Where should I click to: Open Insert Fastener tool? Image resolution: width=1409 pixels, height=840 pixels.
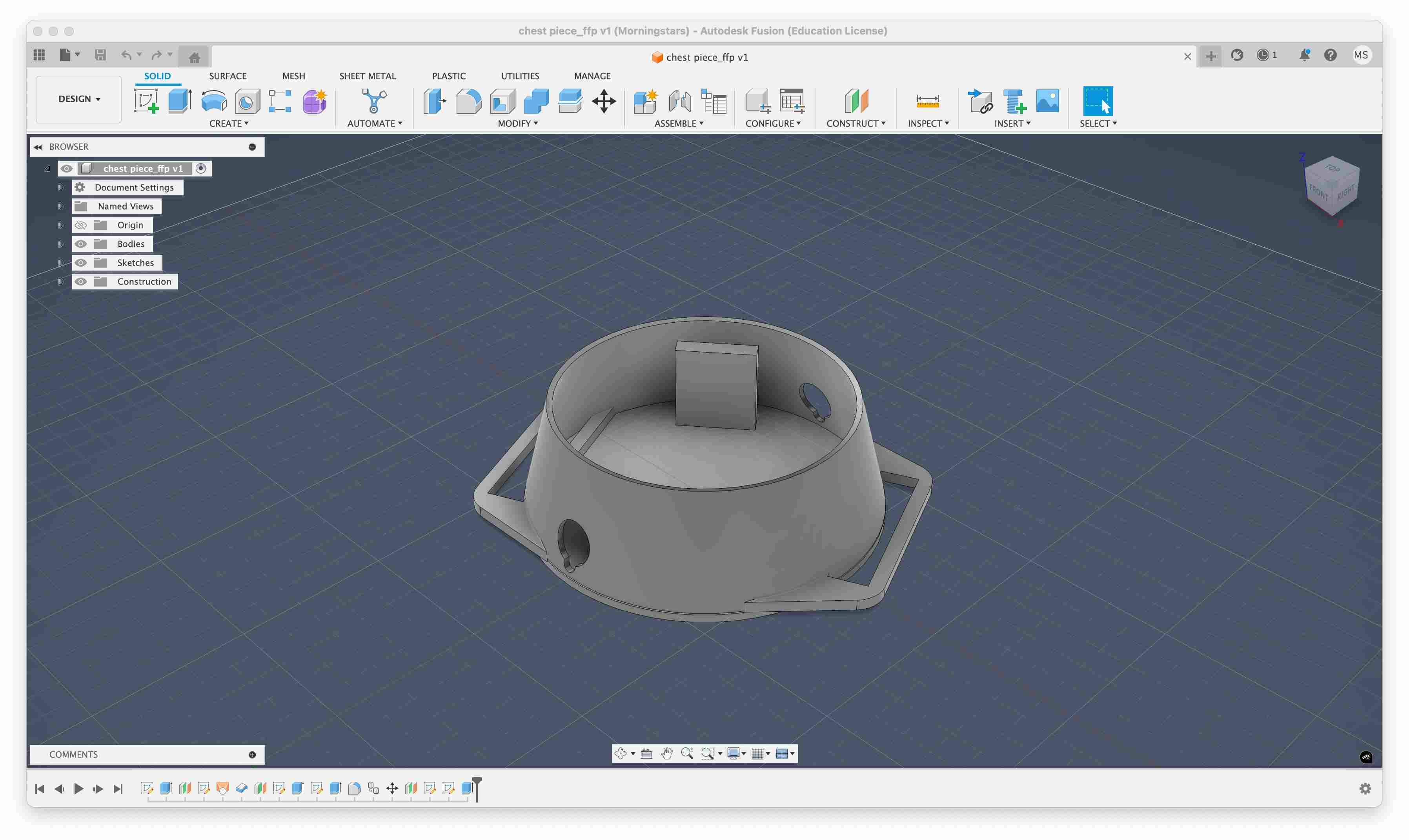coord(1014,101)
